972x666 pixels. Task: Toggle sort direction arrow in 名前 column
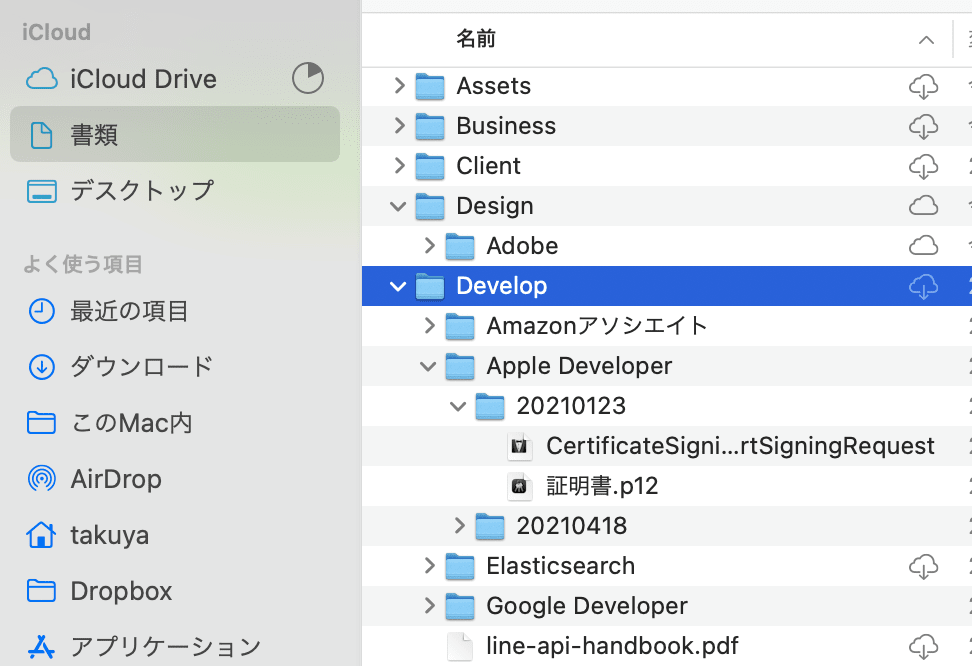pos(926,40)
